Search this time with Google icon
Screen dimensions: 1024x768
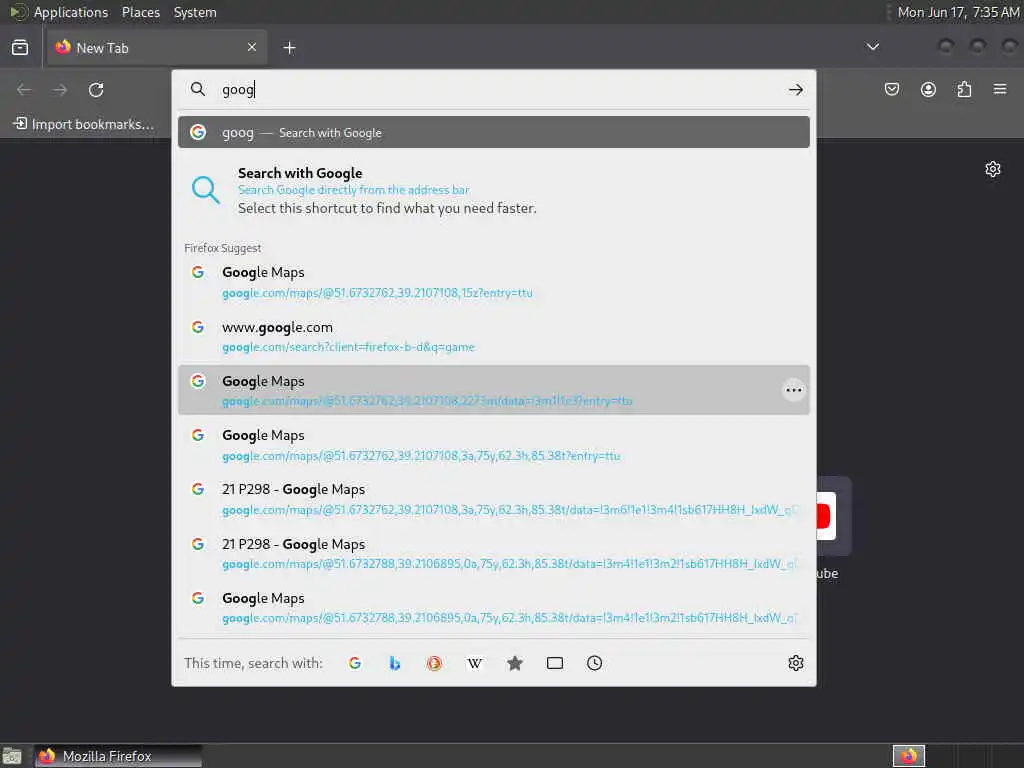coord(355,663)
